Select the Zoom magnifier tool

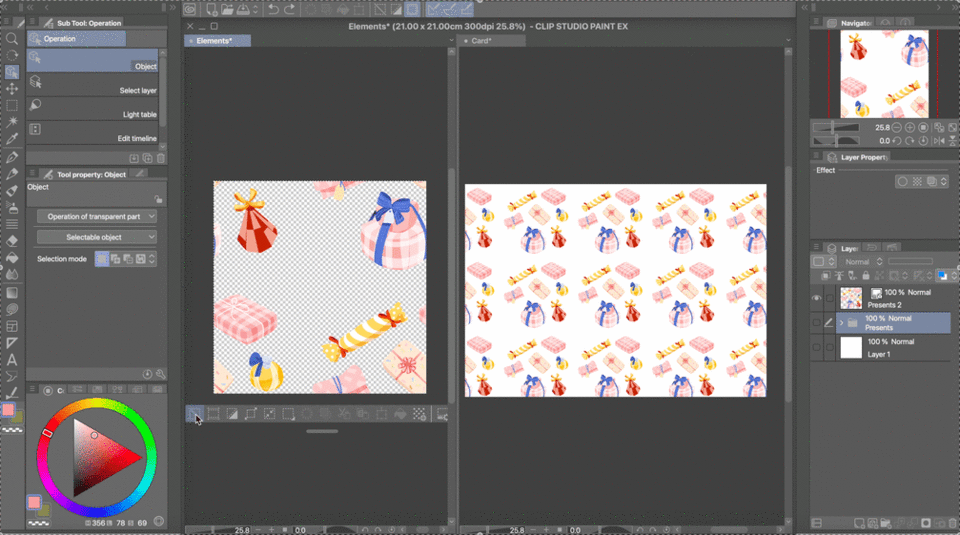12,39
